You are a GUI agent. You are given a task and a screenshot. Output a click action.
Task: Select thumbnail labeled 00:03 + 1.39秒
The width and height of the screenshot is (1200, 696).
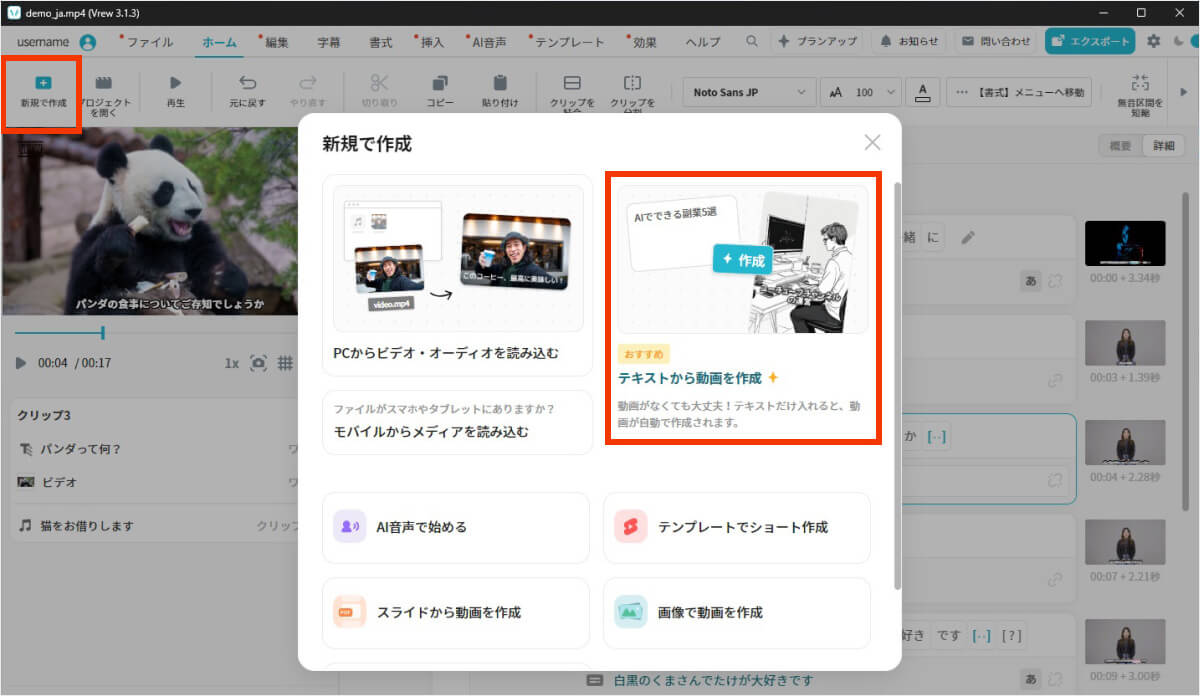pyautogui.click(x=1125, y=342)
